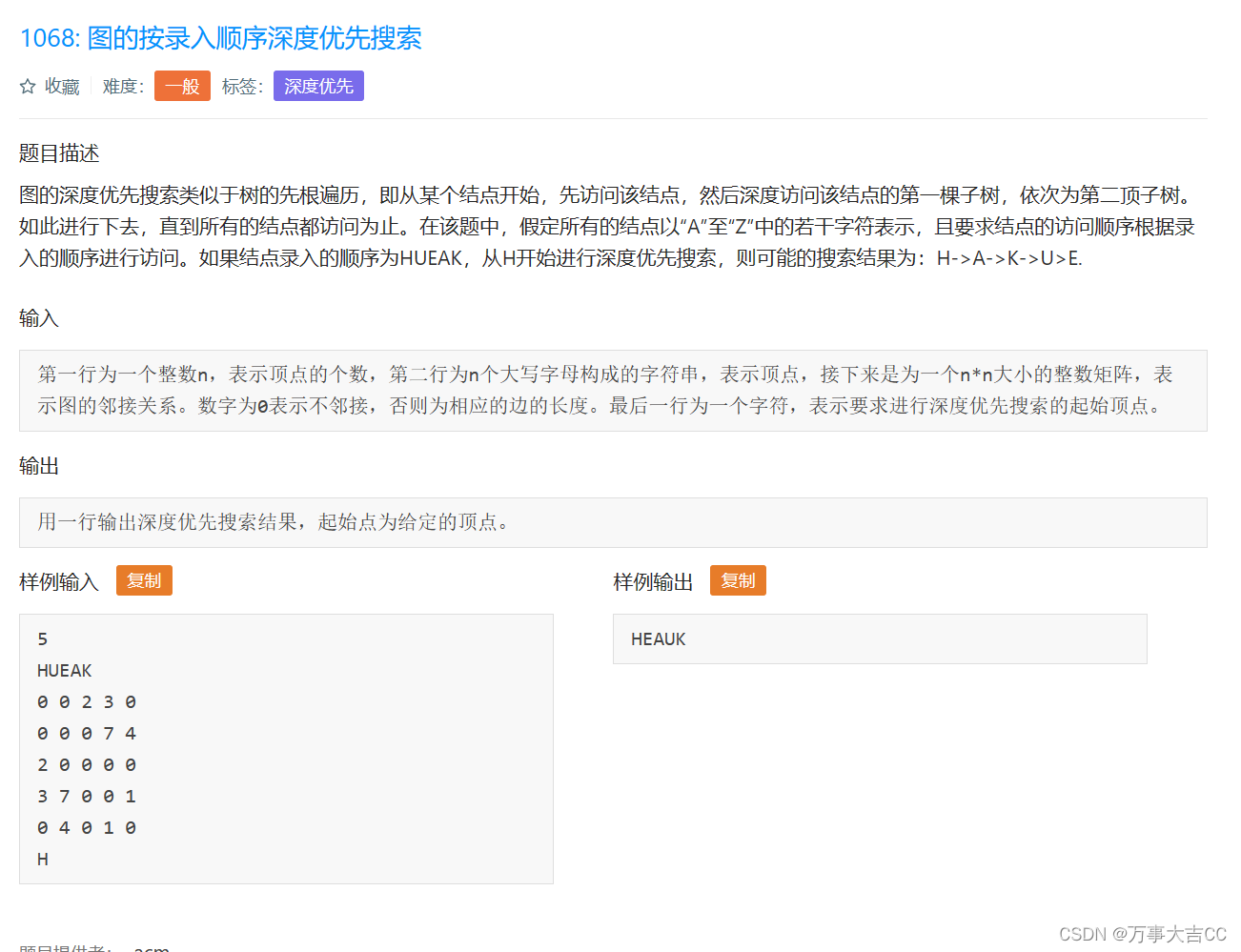Click the 样例输出 label
The height and width of the screenshot is (952, 1241).
(x=652, y=581)
